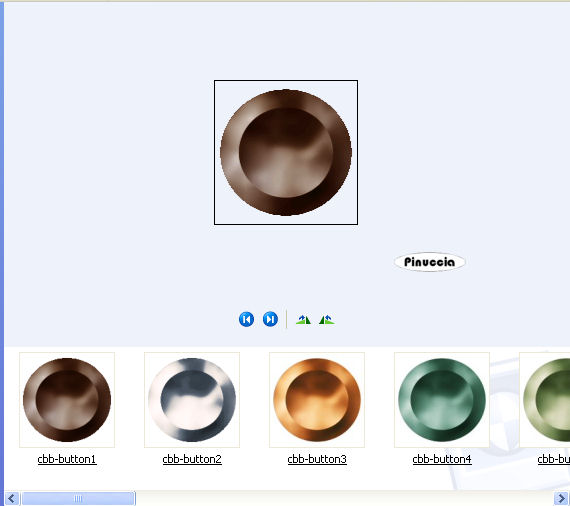The height and width of the screenshot is (506, 570).
Task: Select the brown cbb-button1 thumbnail
Action: 67,400
